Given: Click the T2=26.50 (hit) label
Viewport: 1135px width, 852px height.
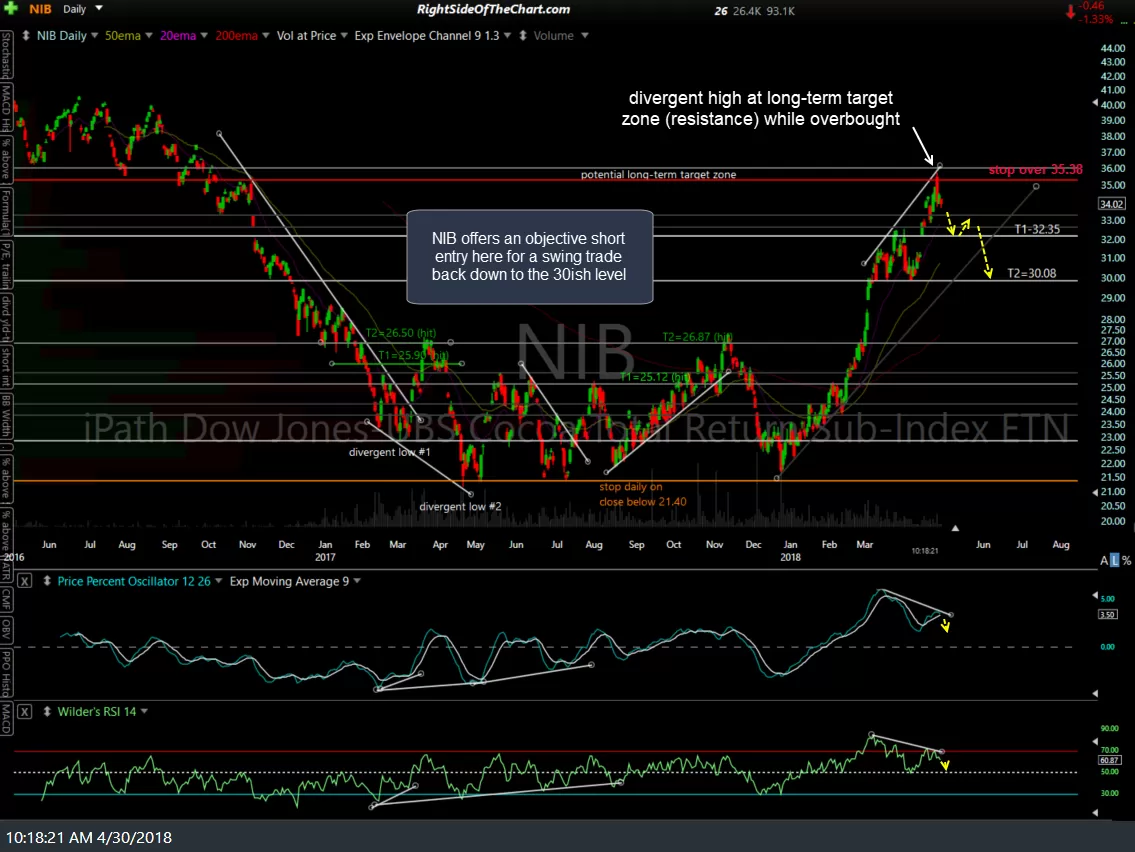Looking at the screenshot, I should [x=400, y=333].
